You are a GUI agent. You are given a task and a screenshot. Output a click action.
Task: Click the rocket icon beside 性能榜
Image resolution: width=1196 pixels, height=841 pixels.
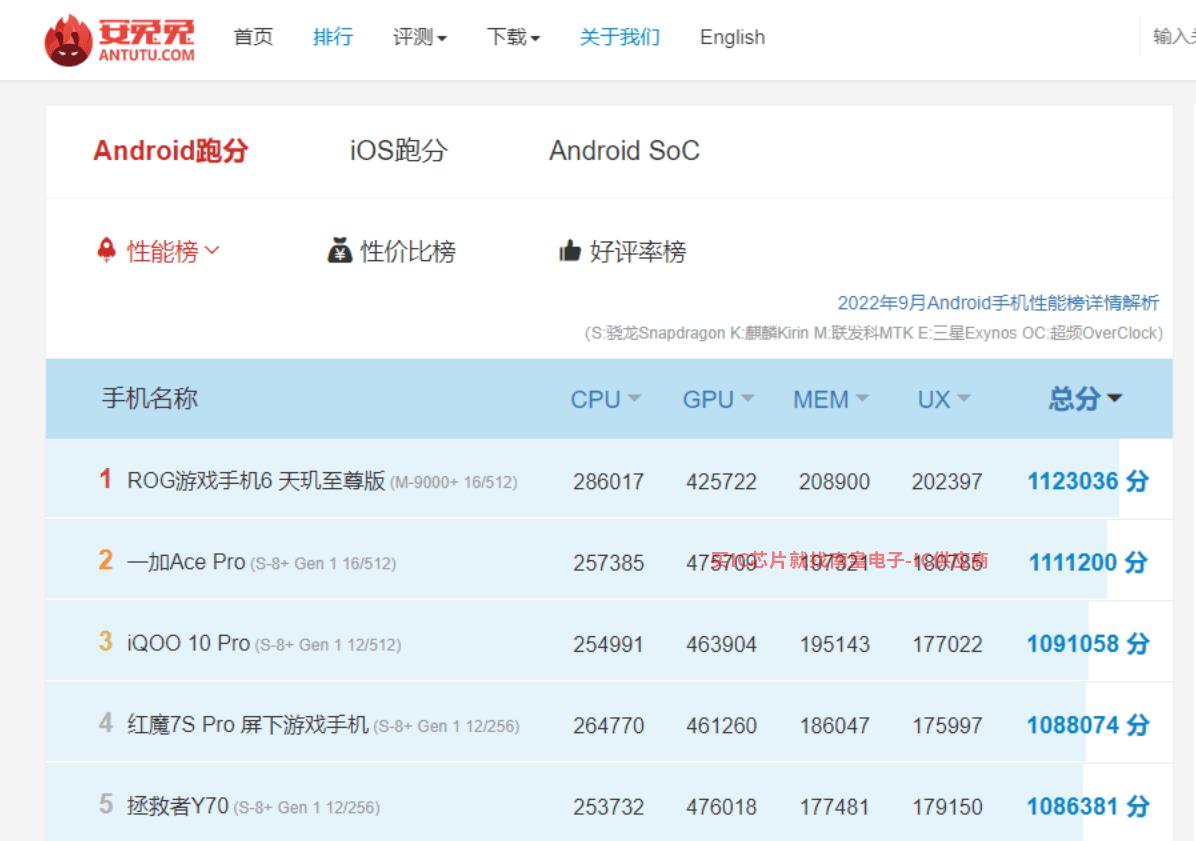[107, 250]
